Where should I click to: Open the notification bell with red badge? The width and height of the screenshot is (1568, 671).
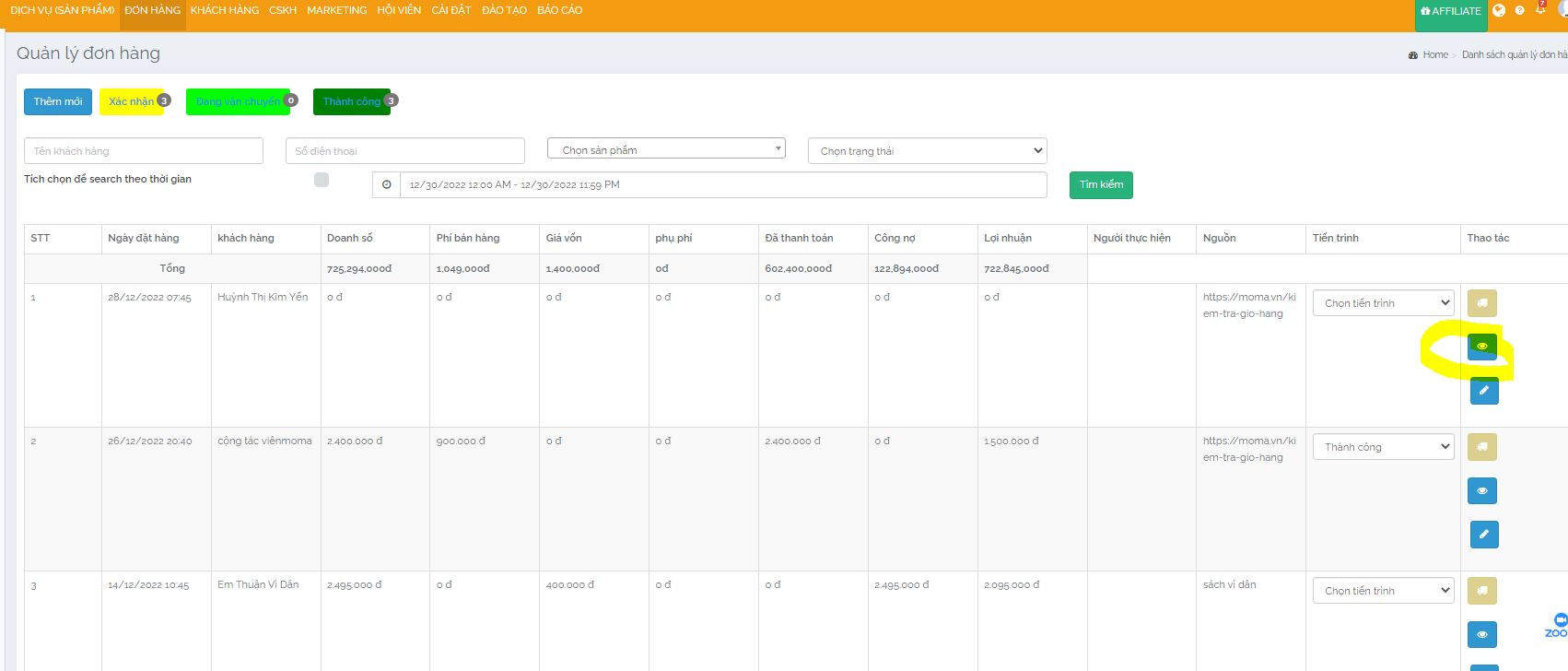(1540, 10)
